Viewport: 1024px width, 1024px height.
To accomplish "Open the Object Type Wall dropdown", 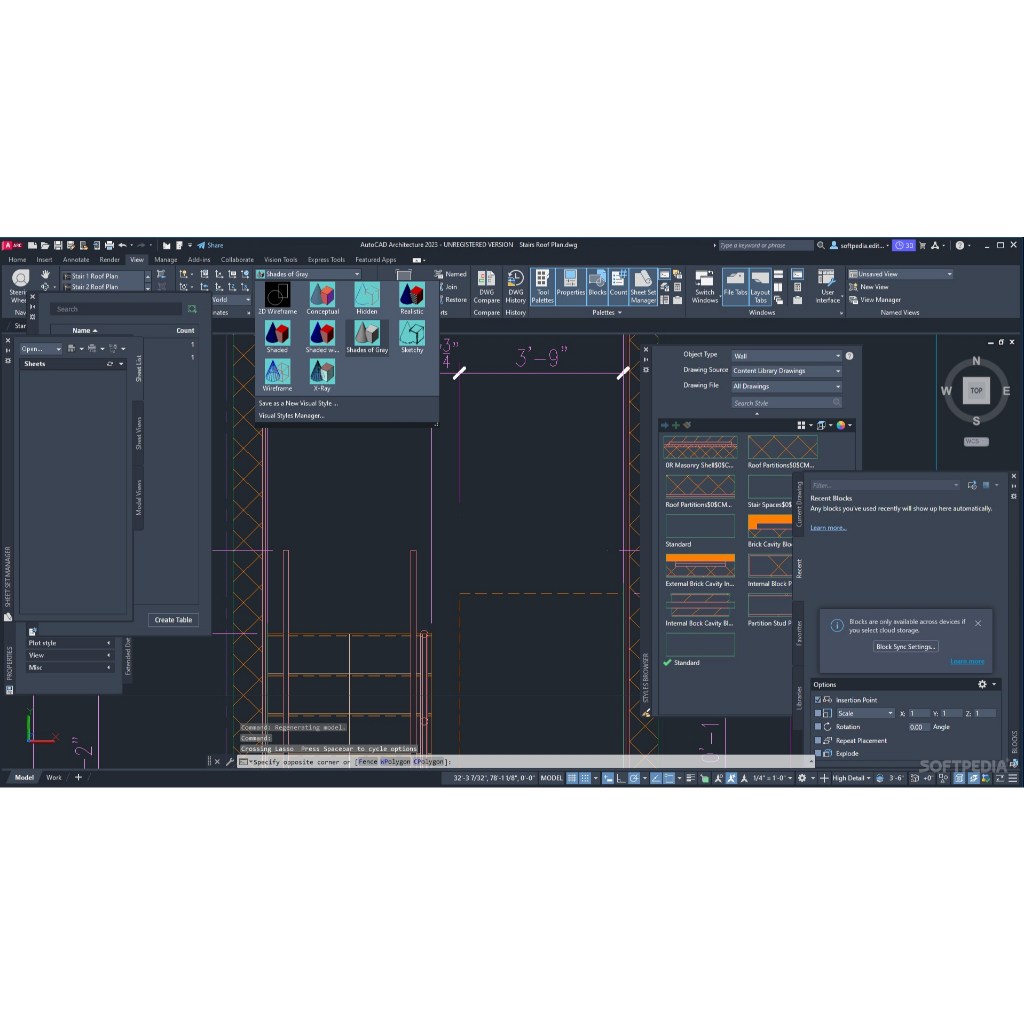I will (786, 356).
